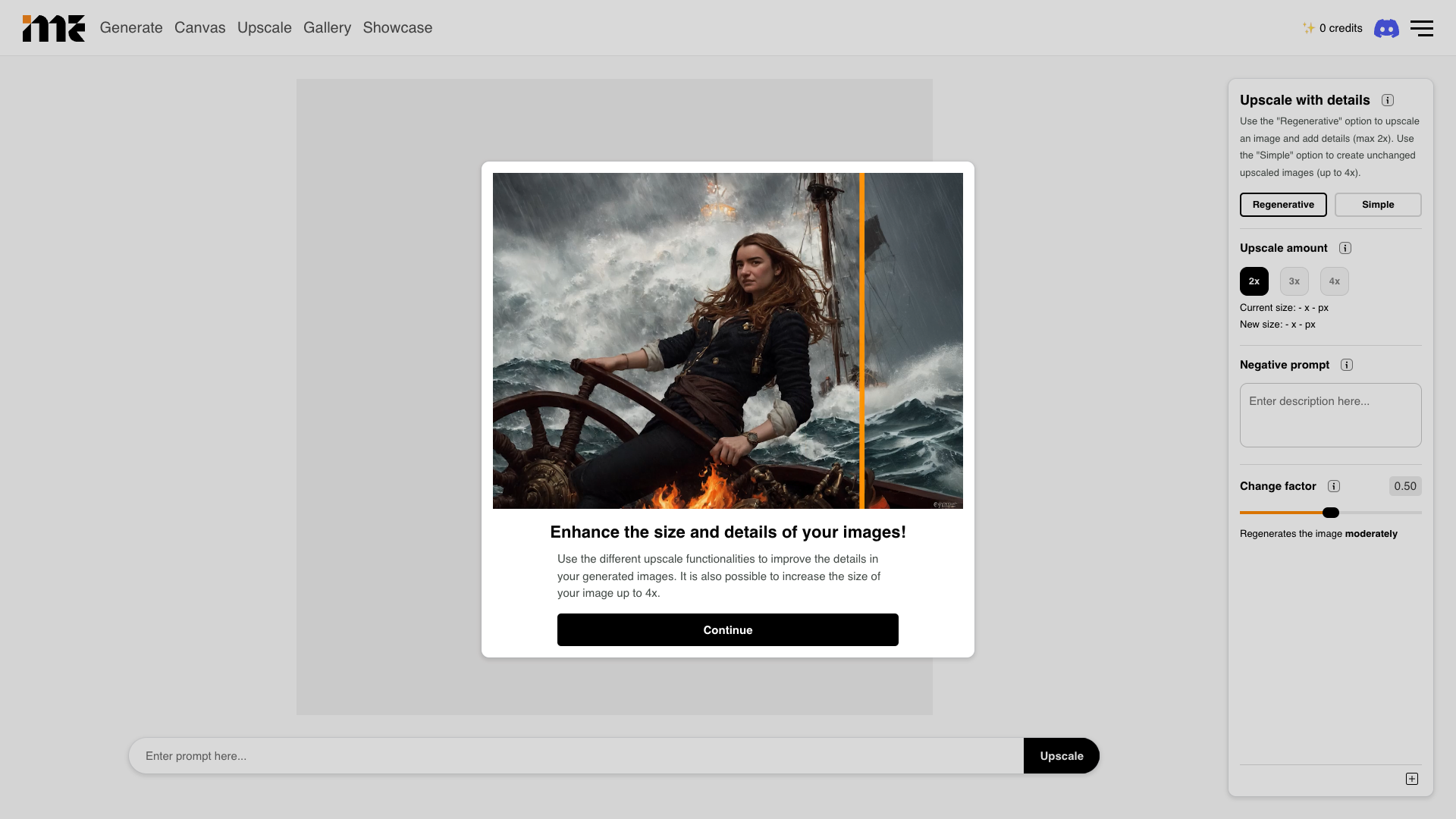Focus the Negative prompt description field
The image size is (1456, 819).
coord(1330,415)
